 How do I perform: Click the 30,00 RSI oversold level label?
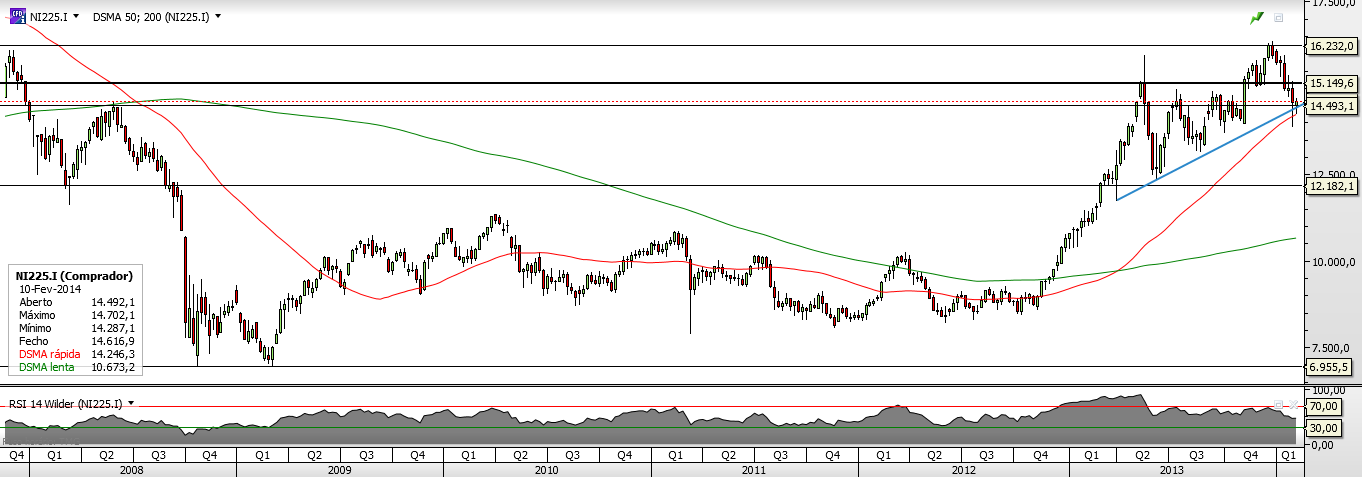point(1324,428)
